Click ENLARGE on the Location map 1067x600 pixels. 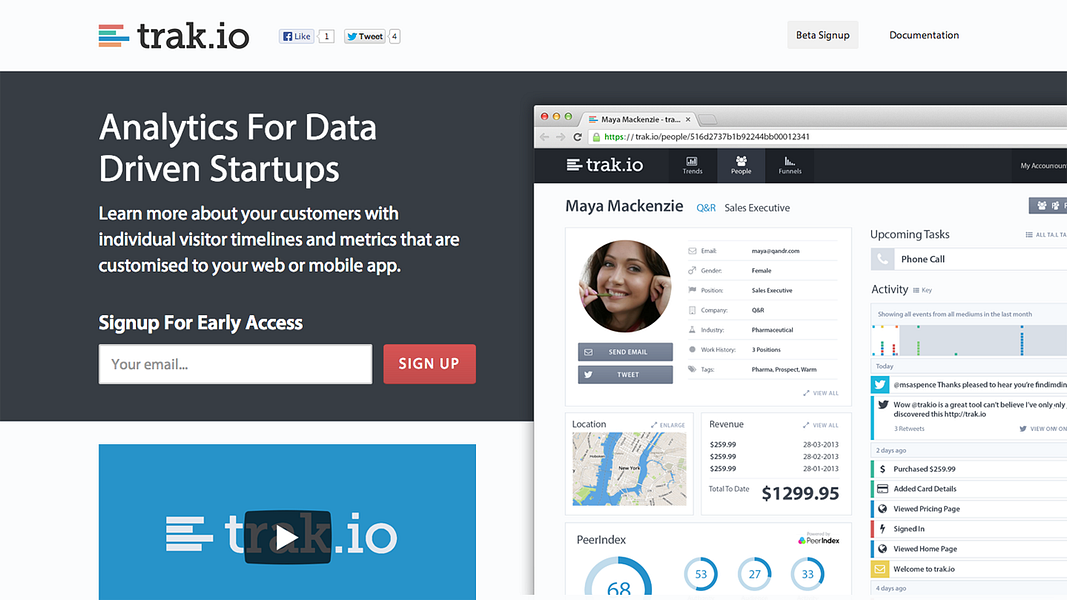point(668,425)
